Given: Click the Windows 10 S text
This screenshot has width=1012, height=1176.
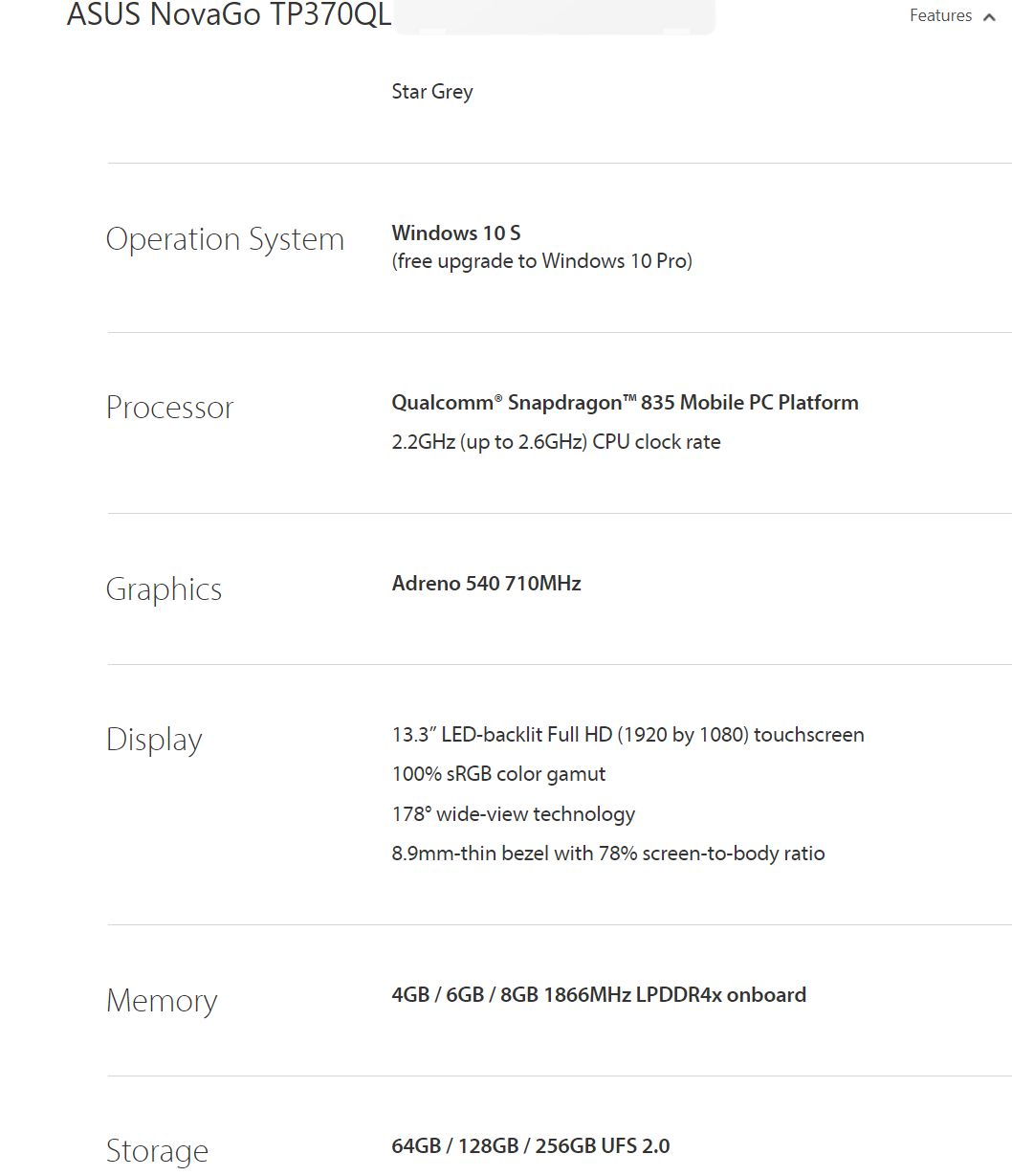Looking at the screenshot, I should pos(456,233).
